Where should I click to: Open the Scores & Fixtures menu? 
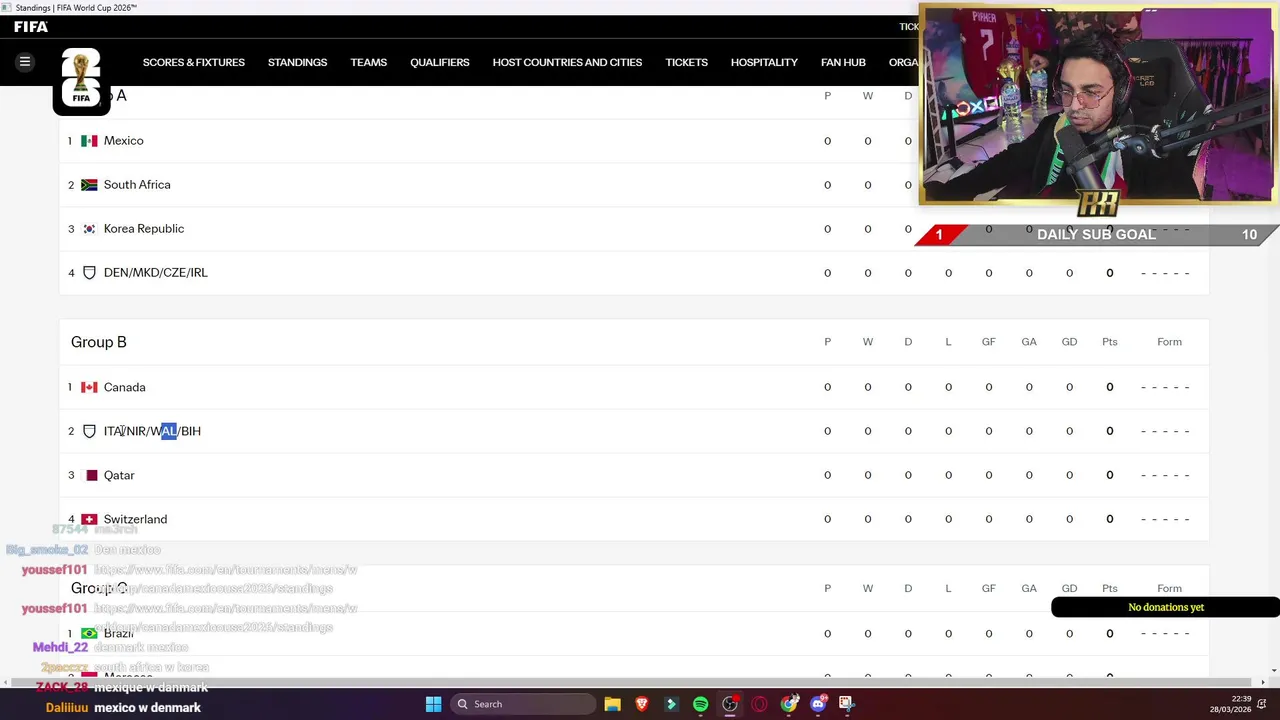[x=194, y=62]
